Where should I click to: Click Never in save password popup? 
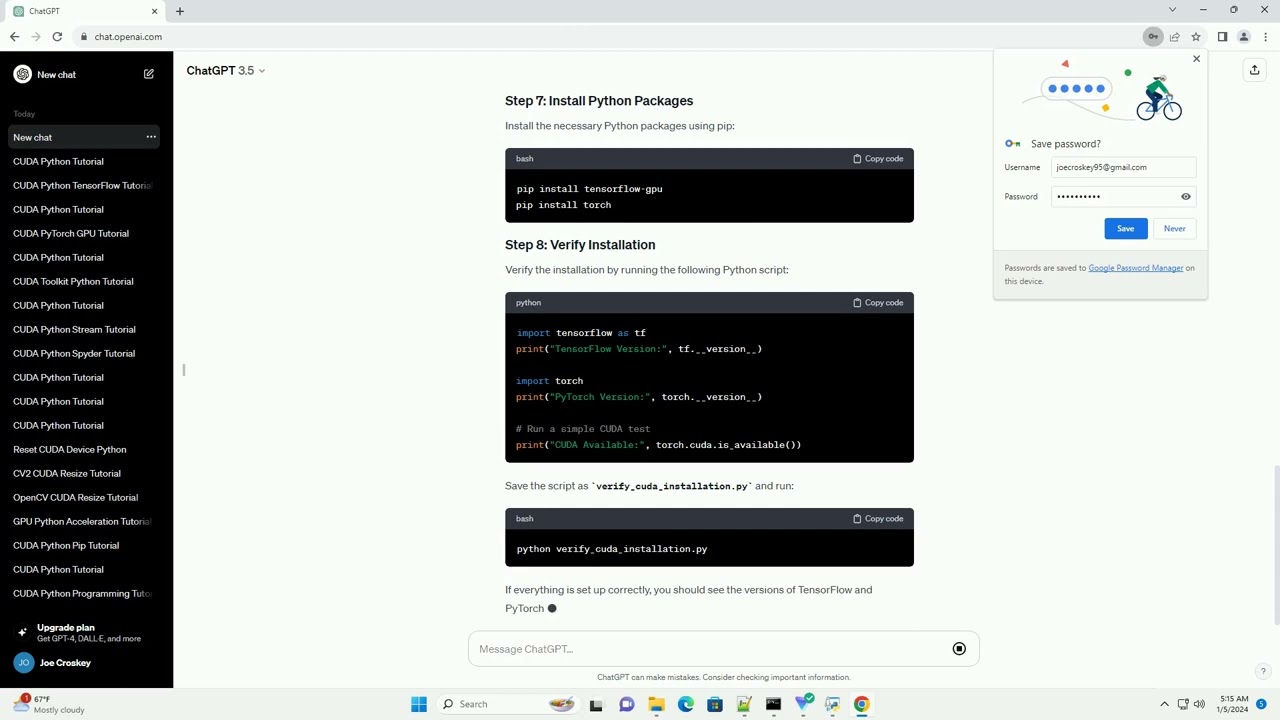pos(1174,229)
